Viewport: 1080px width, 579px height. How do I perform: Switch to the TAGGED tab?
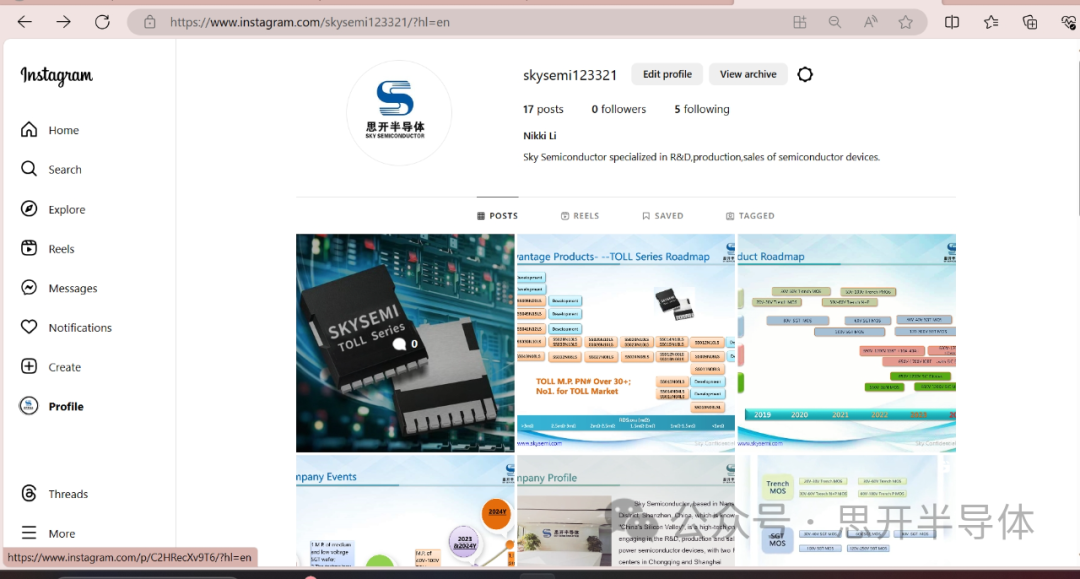(x=750, y=215)
